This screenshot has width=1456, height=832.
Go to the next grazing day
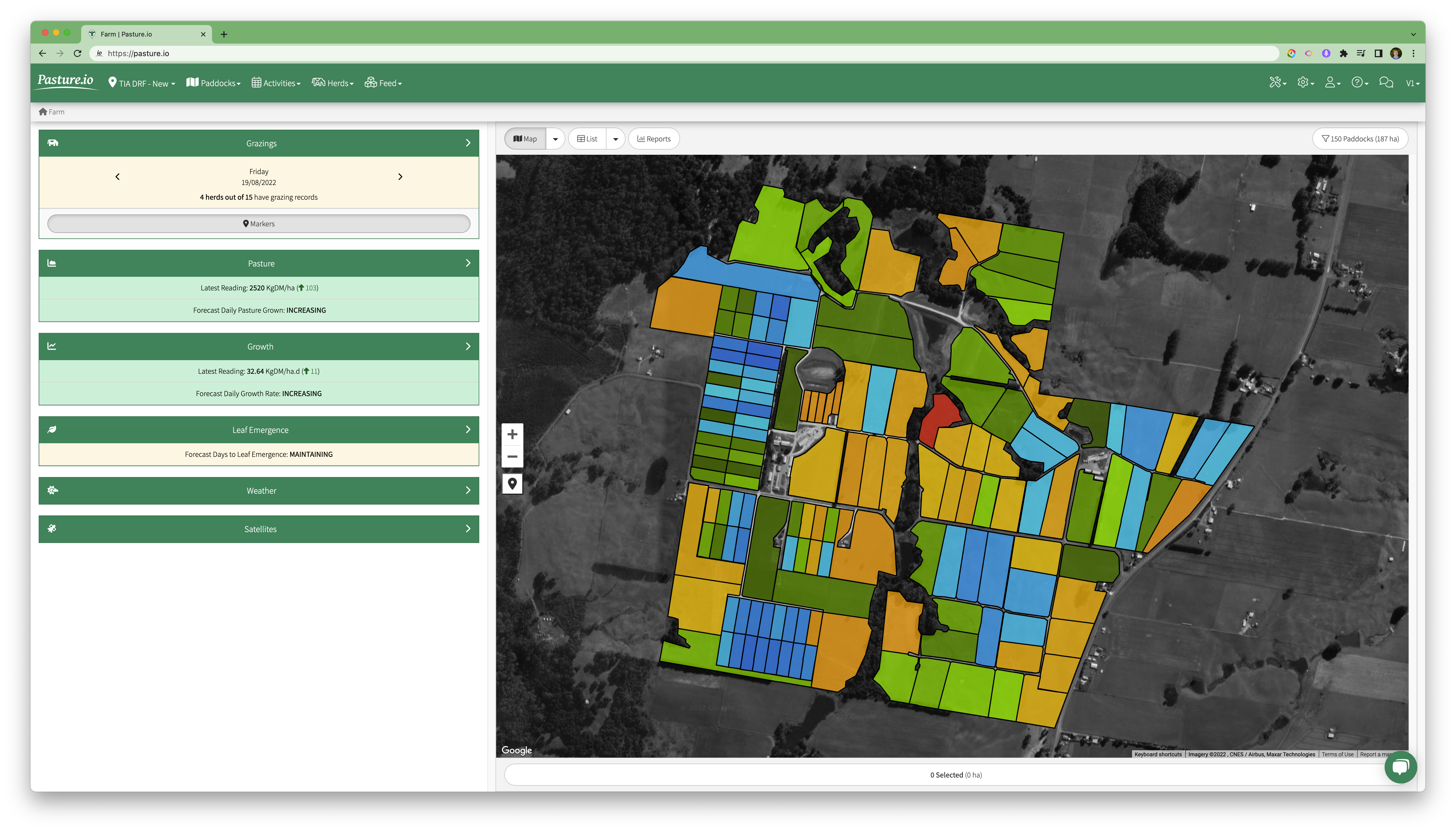point(400,177)
